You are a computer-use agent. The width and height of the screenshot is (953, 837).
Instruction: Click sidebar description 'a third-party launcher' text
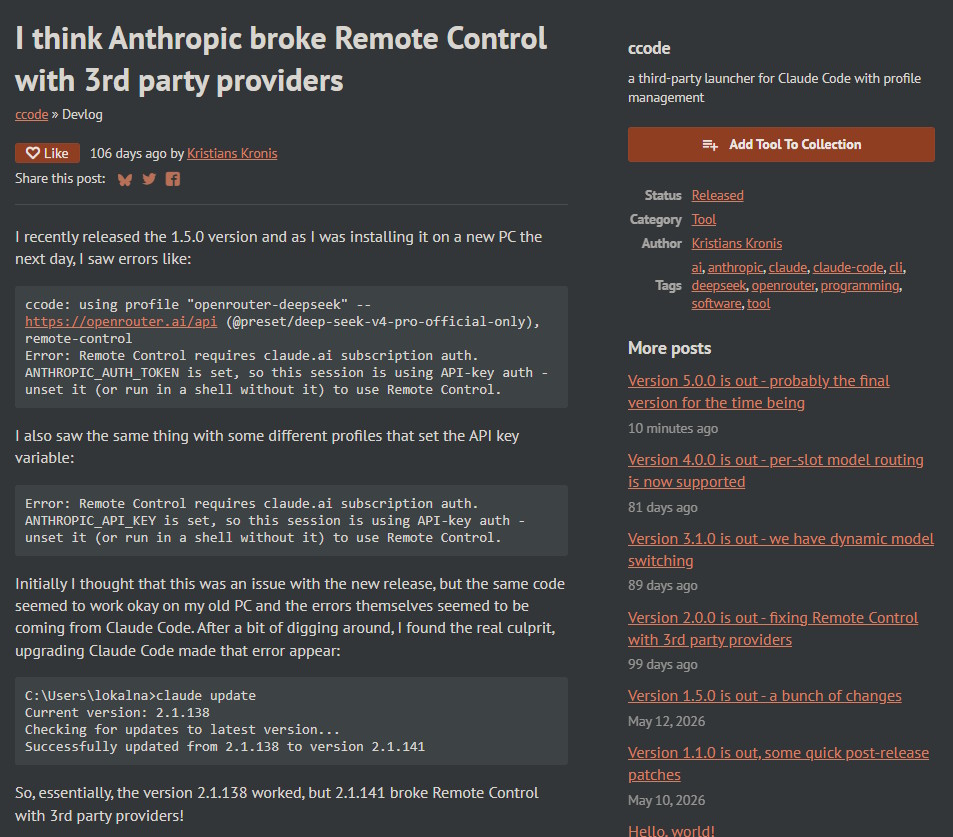click(774, 88)
